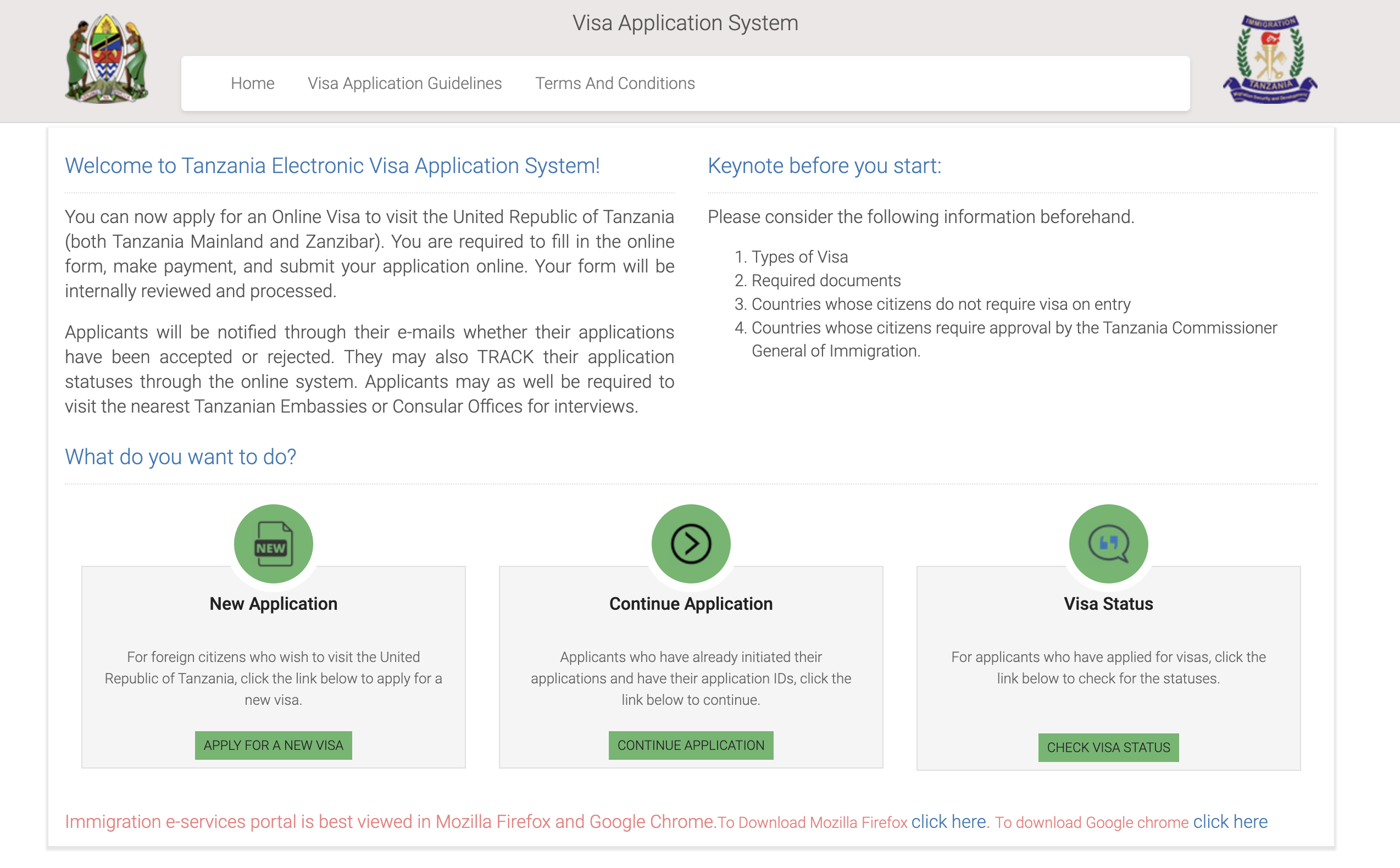
Task: Click the Visa Status card heading
Action: (x=1108, y=604)
